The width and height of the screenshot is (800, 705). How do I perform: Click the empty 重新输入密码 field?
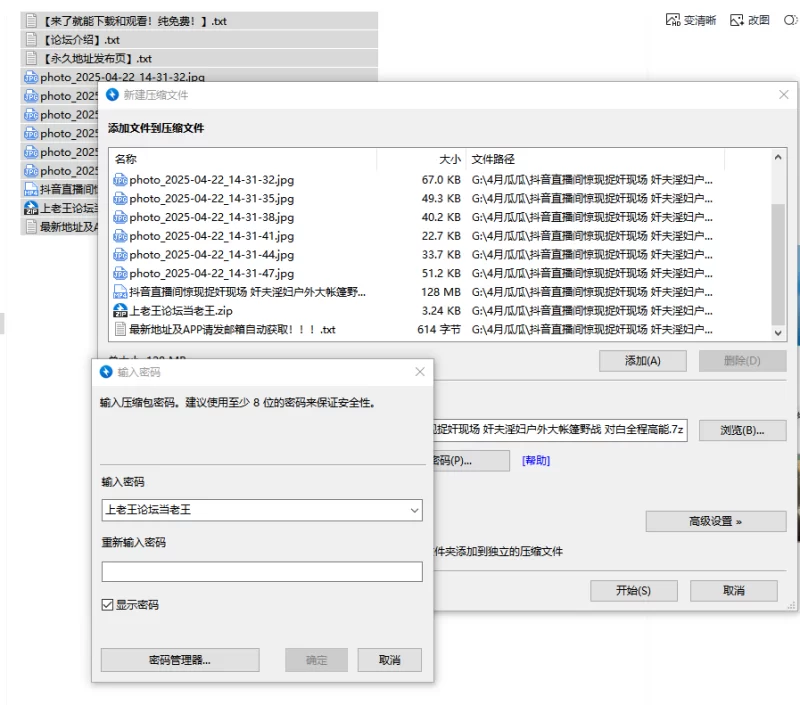[262, 572]
